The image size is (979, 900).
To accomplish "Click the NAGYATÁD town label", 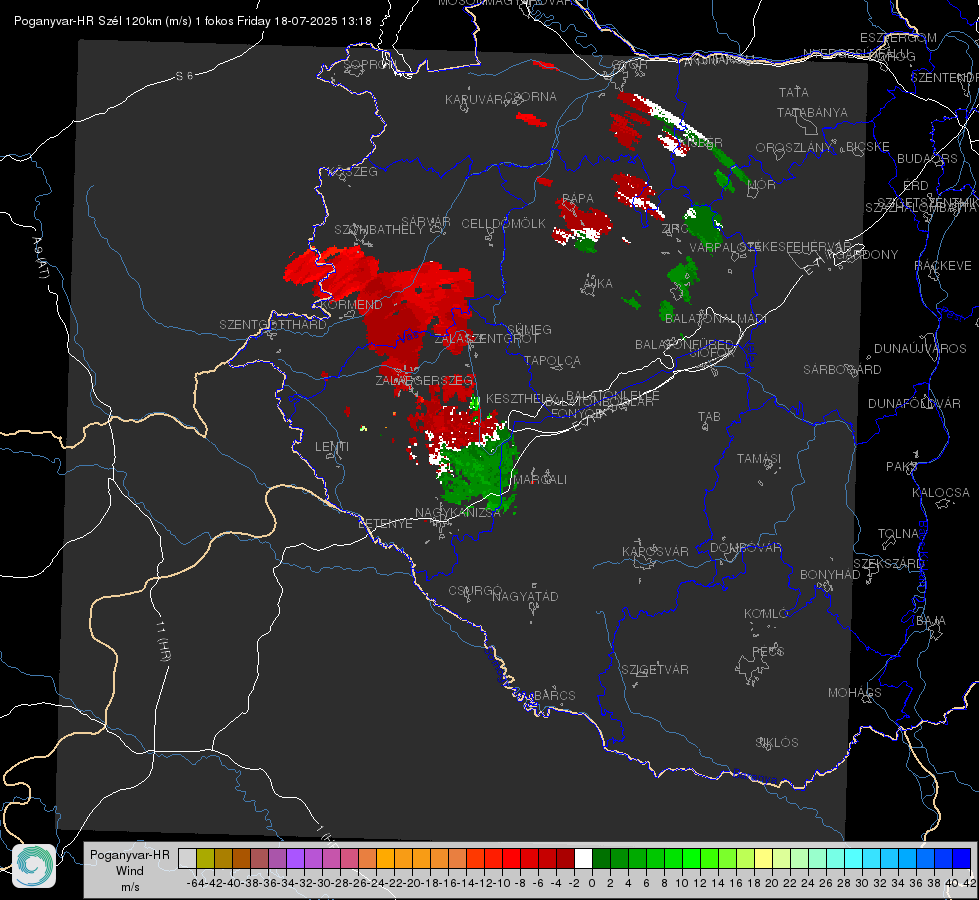I will click(x=525, y=596).
